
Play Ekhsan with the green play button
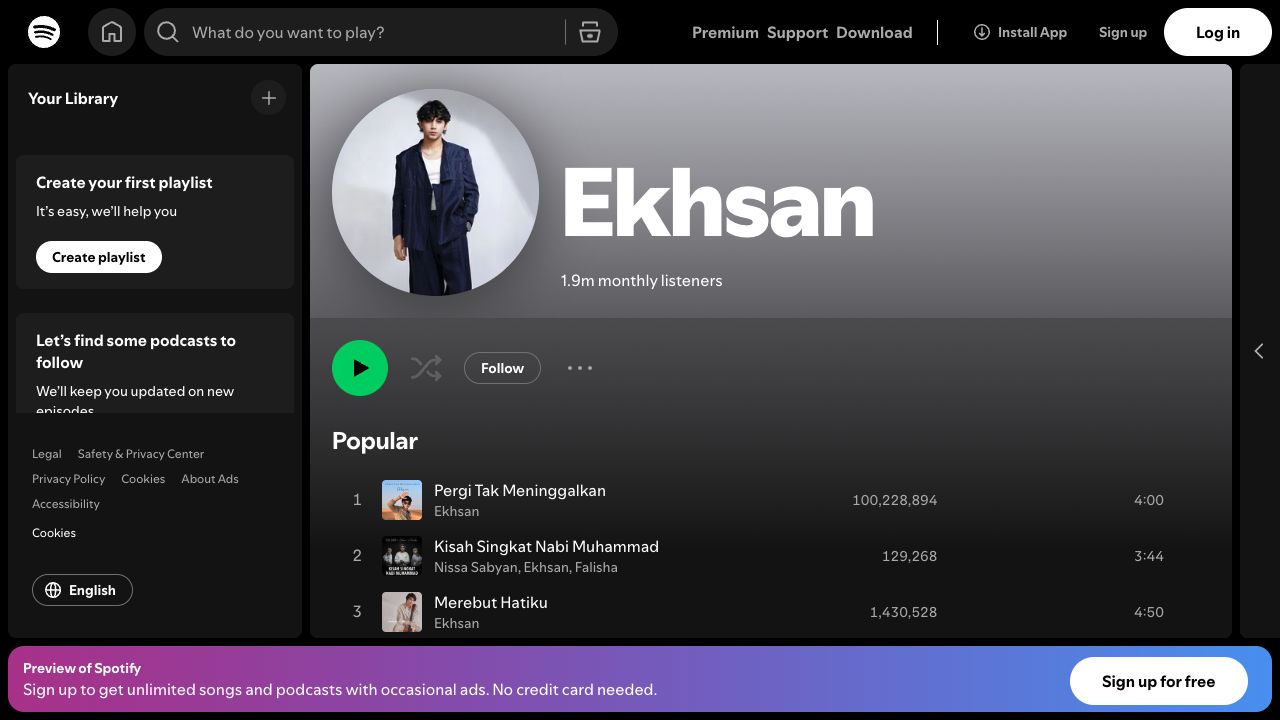click(x=360, y=368)
